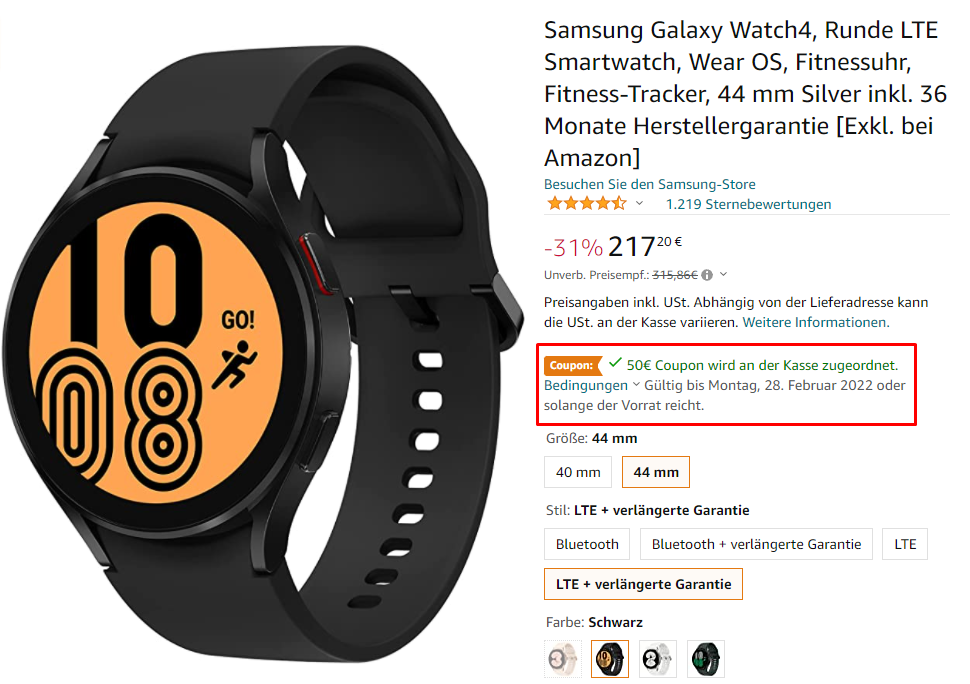Open the Besuchen Sie den Samsung-Store link

[x=650, y=184]
